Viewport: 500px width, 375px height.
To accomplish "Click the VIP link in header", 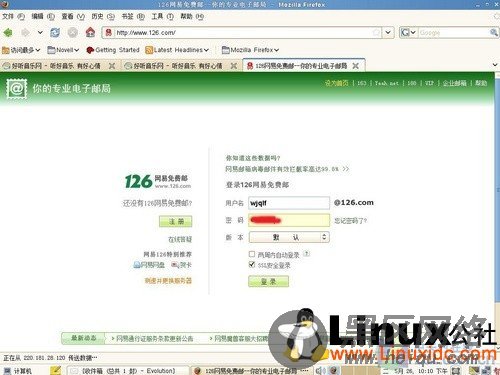I will tap(429, 83).
